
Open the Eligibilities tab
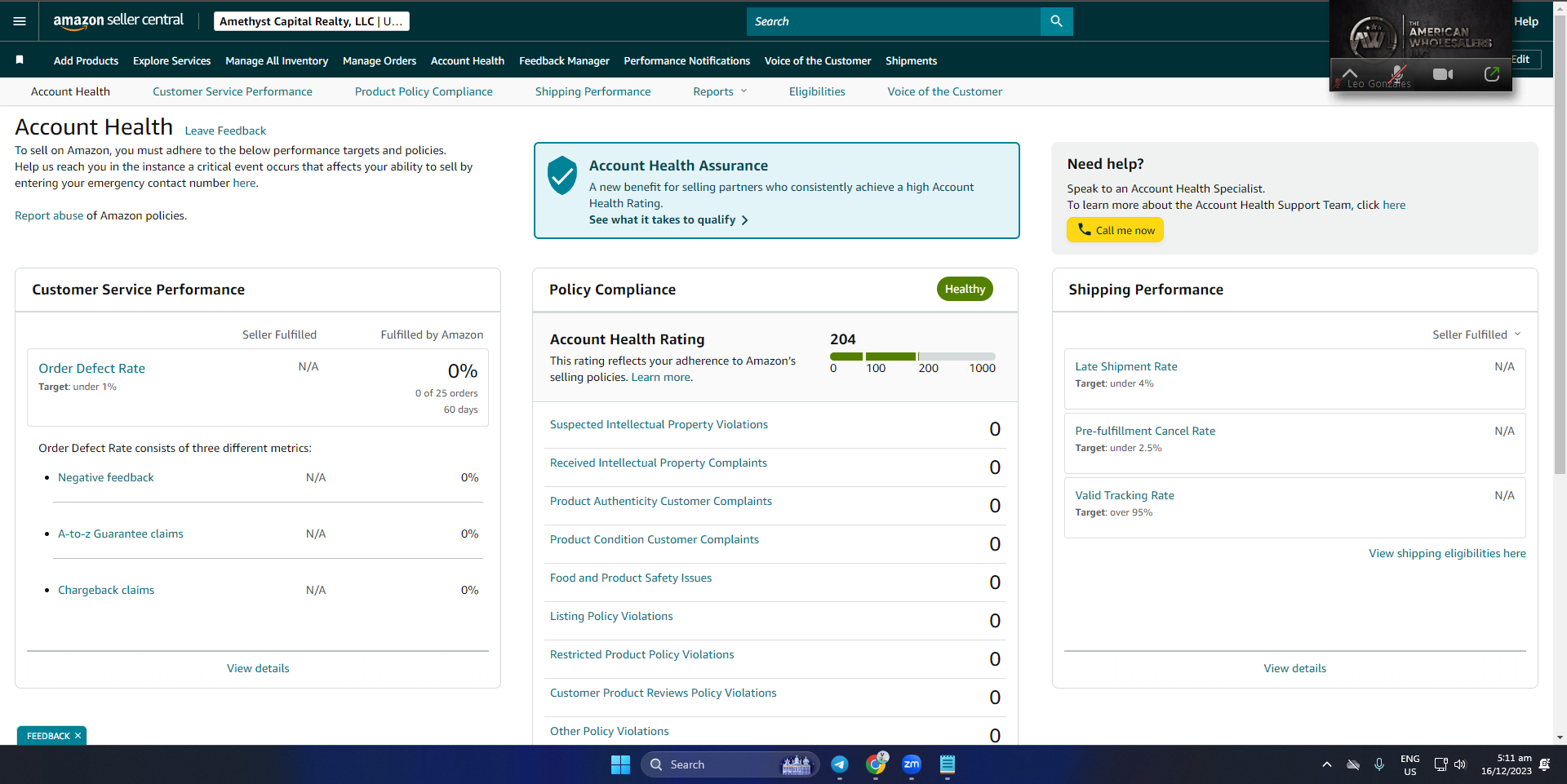pos(817,91)
